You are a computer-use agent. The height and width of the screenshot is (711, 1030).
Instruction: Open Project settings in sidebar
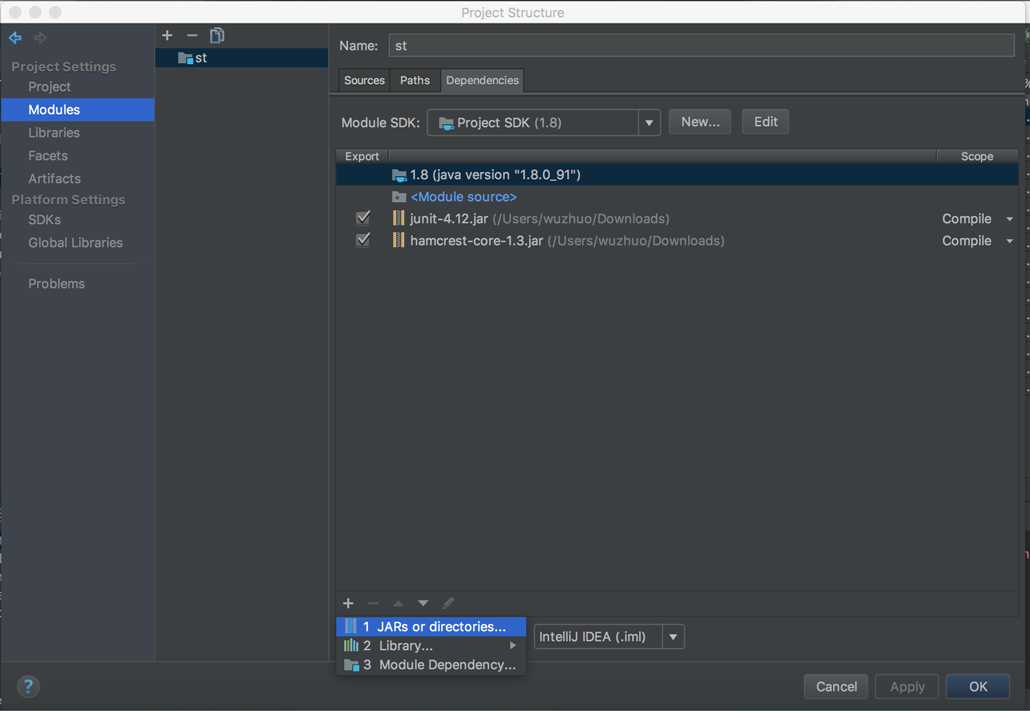click(x=49, y=87)
